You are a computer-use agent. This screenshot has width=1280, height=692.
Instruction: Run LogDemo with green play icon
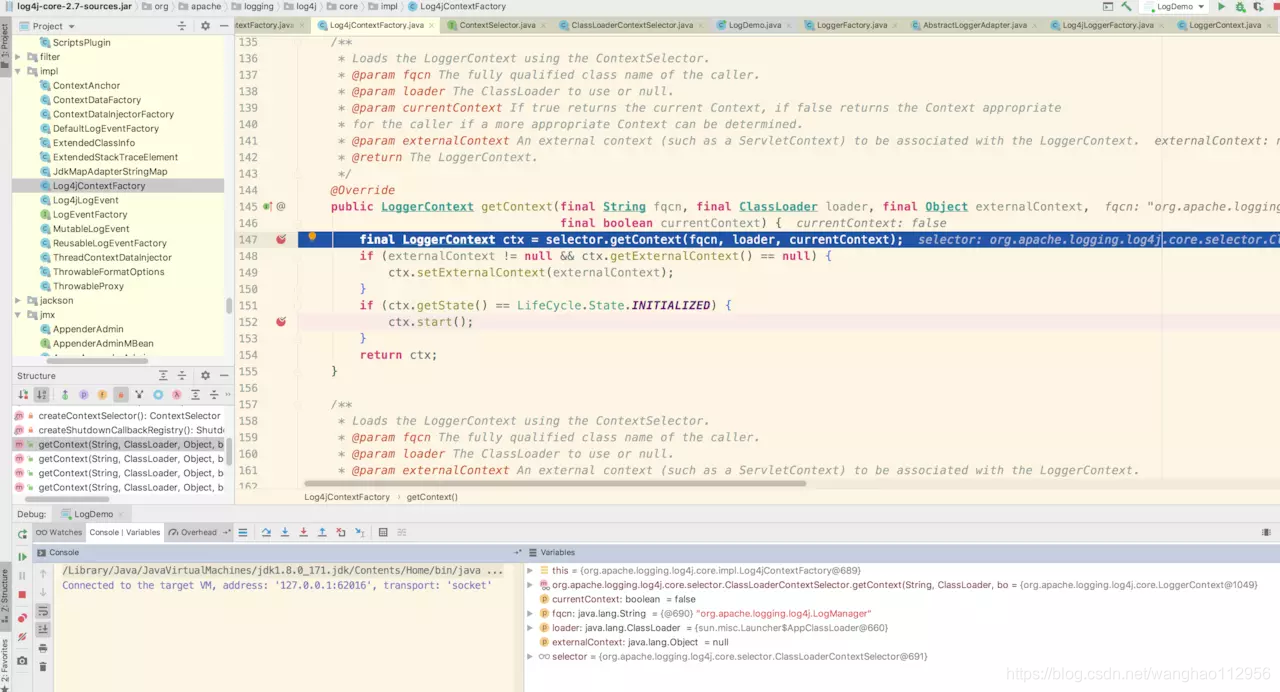click(1221, 7)
